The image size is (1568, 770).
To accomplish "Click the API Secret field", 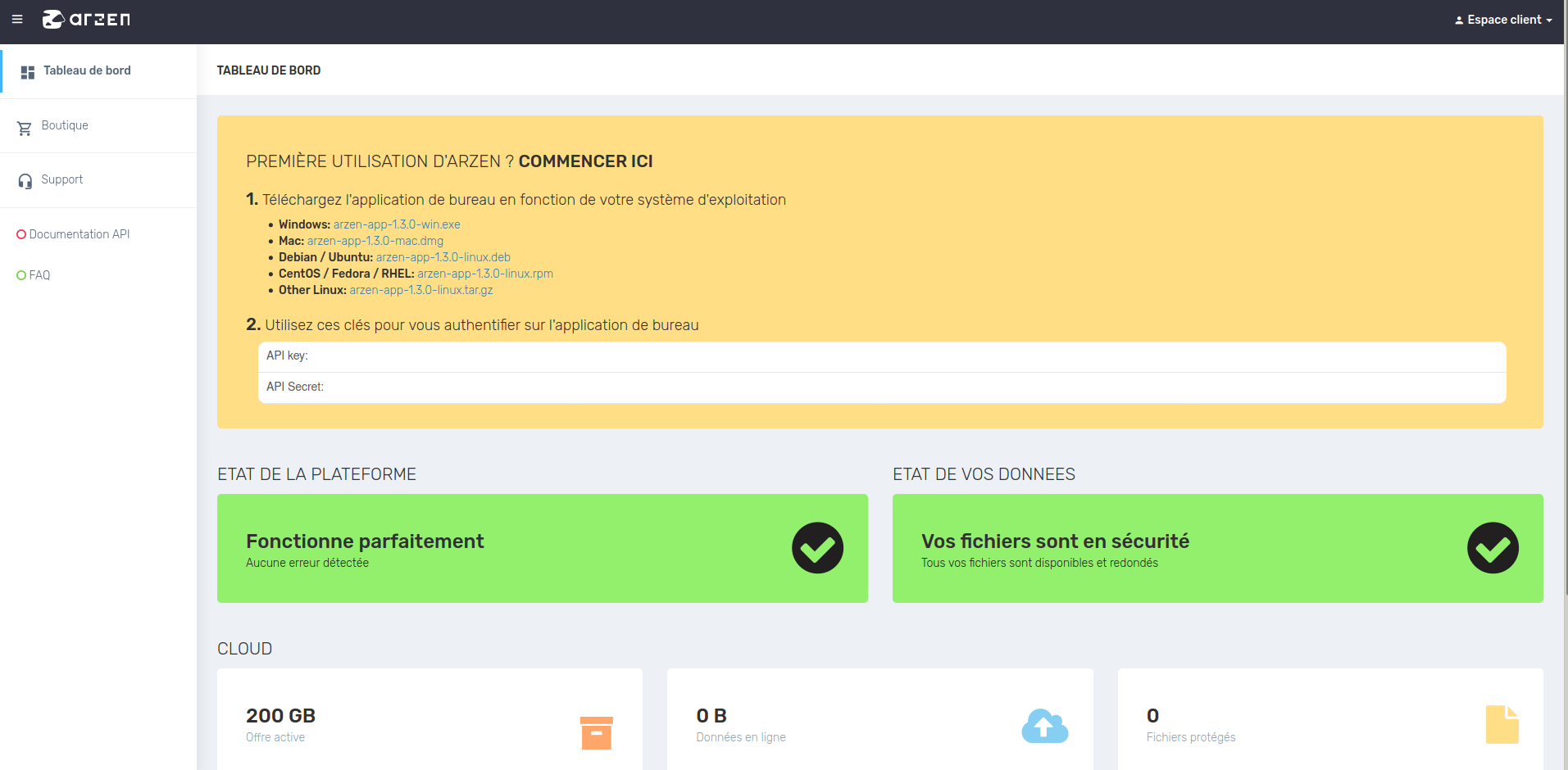I will point(882,387).
